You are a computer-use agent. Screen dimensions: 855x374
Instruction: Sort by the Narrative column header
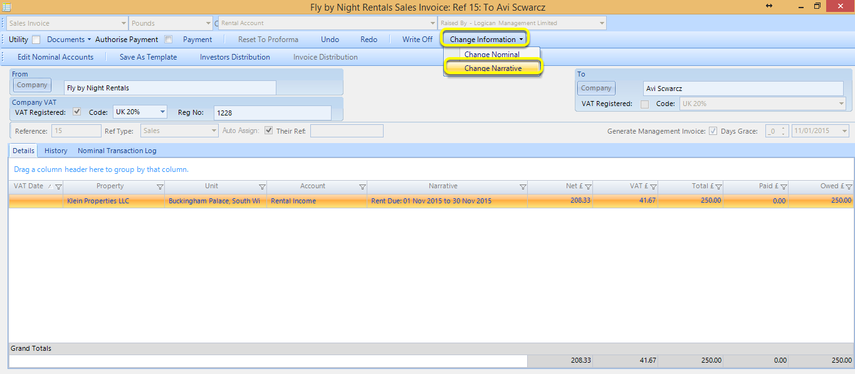pyautogui.click(x=443, y=186)
